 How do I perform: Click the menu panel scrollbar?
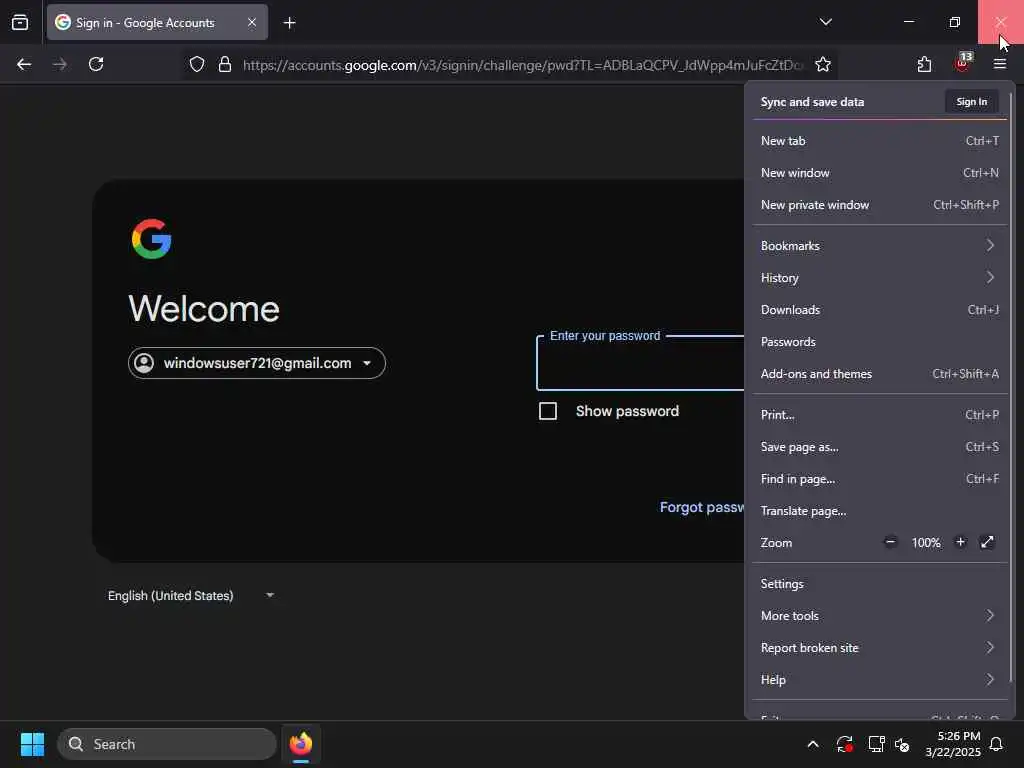[x=1011, y=389]
